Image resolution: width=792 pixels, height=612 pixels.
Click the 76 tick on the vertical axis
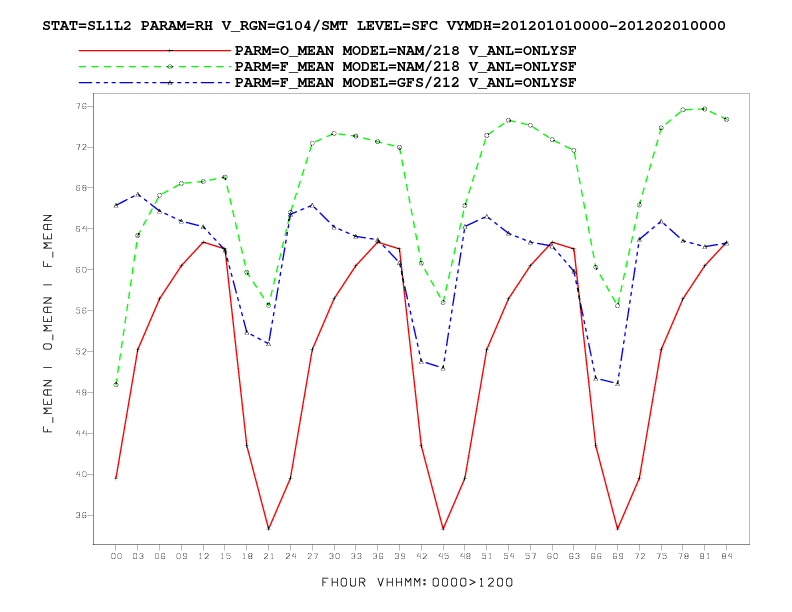pyautogui.click(x=81, y=106)
